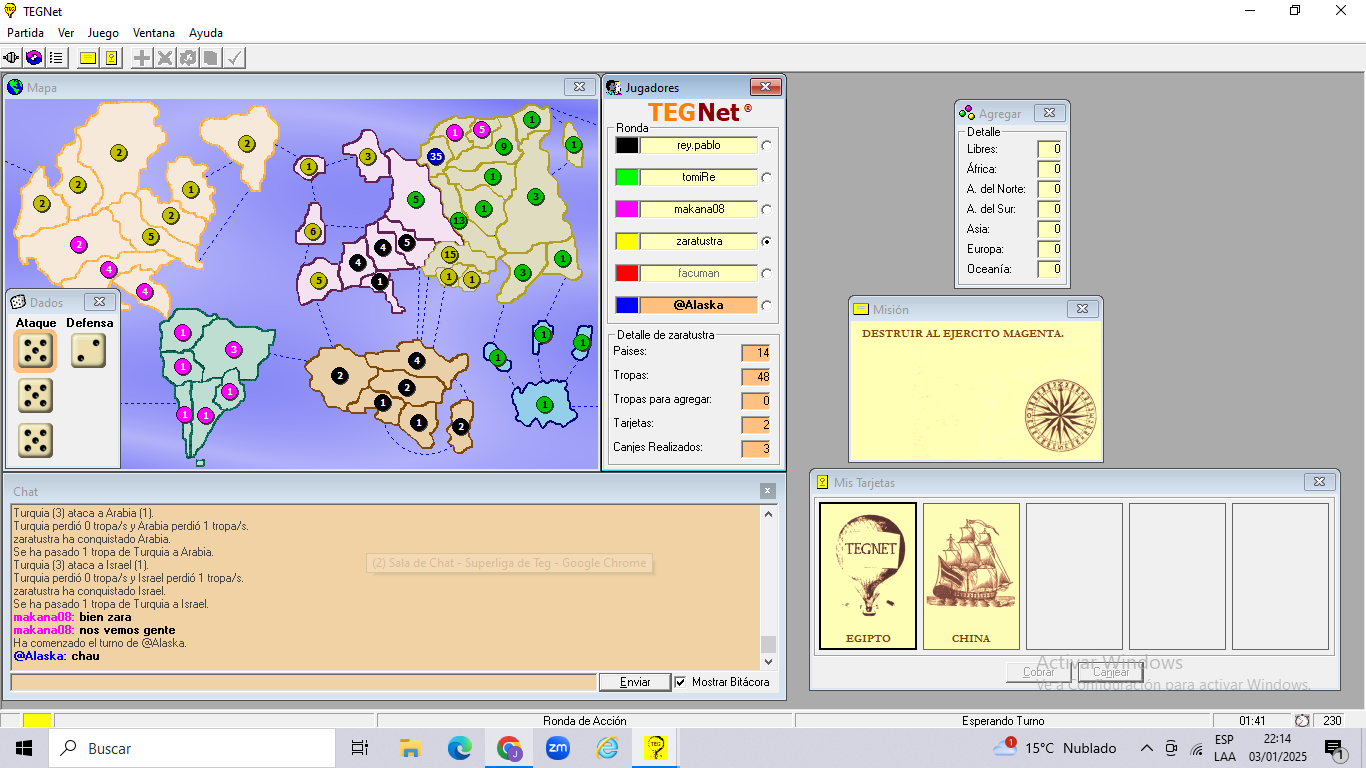Click the connect plug toolbar icon
Screen dimensions: 1366x768
coord(12,58)
